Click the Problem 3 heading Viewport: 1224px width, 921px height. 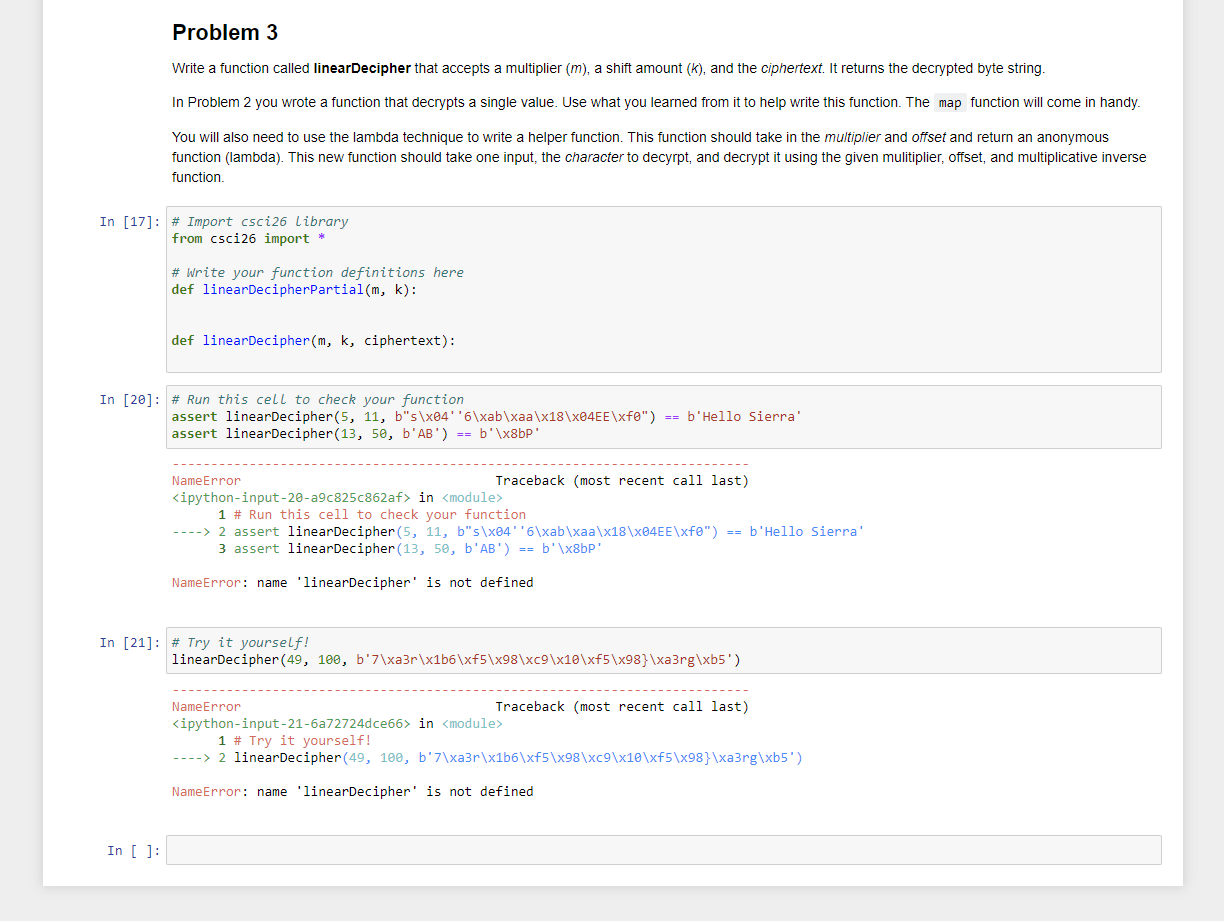click(x=224, y=32)
